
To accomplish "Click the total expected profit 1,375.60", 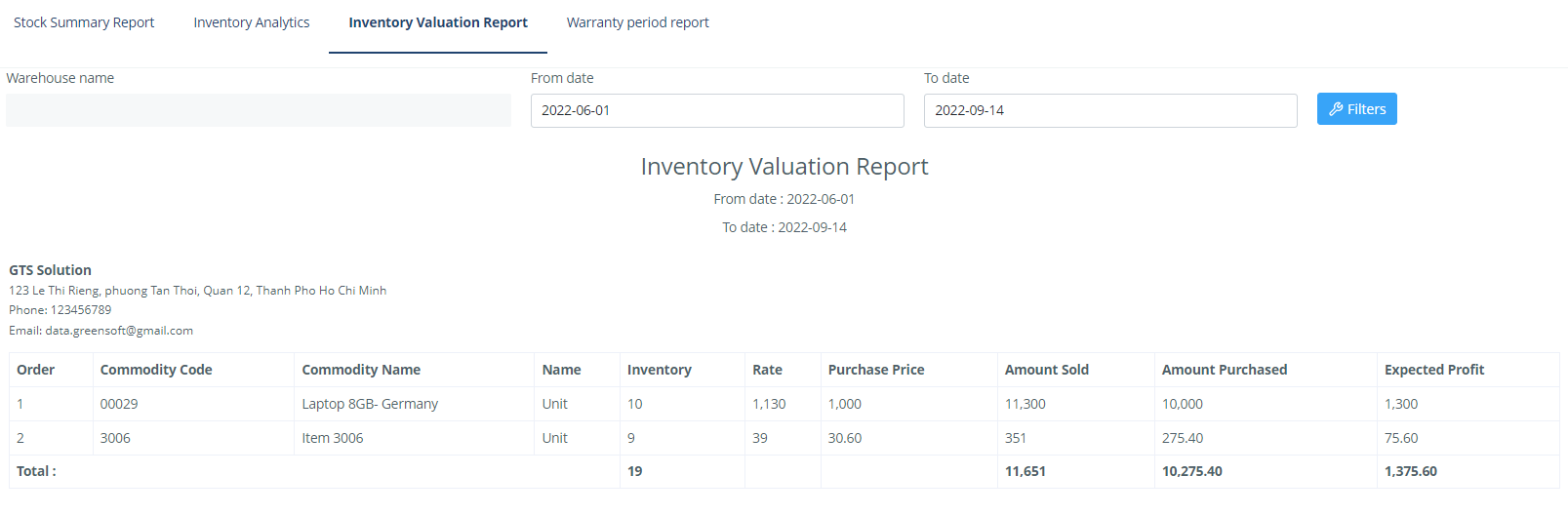I will (x=1411, y=471).
